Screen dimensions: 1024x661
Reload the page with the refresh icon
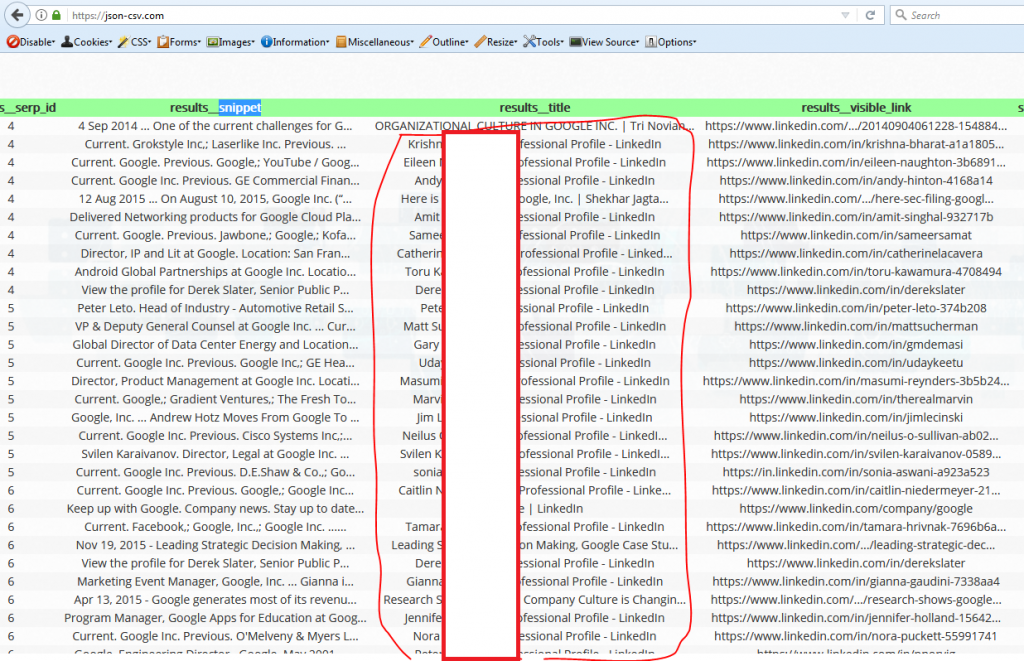pyautogui.click(x=870, y=15)
